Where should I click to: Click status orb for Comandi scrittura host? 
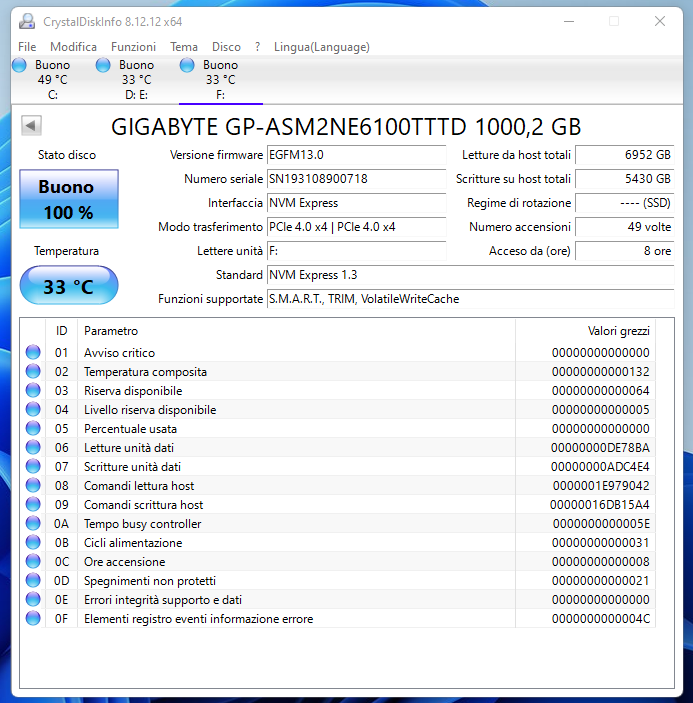coord(33,504)
